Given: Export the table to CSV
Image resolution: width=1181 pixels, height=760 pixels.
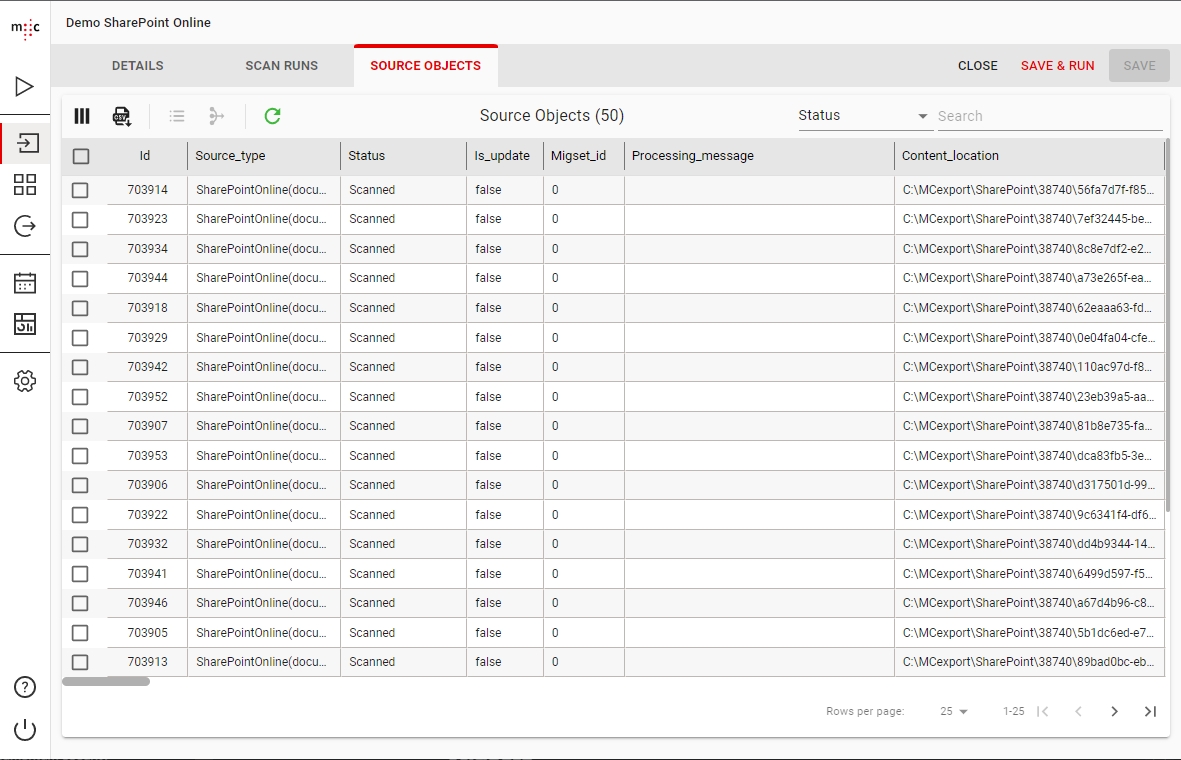Looking at the screenshot, I should pos(121,116).
